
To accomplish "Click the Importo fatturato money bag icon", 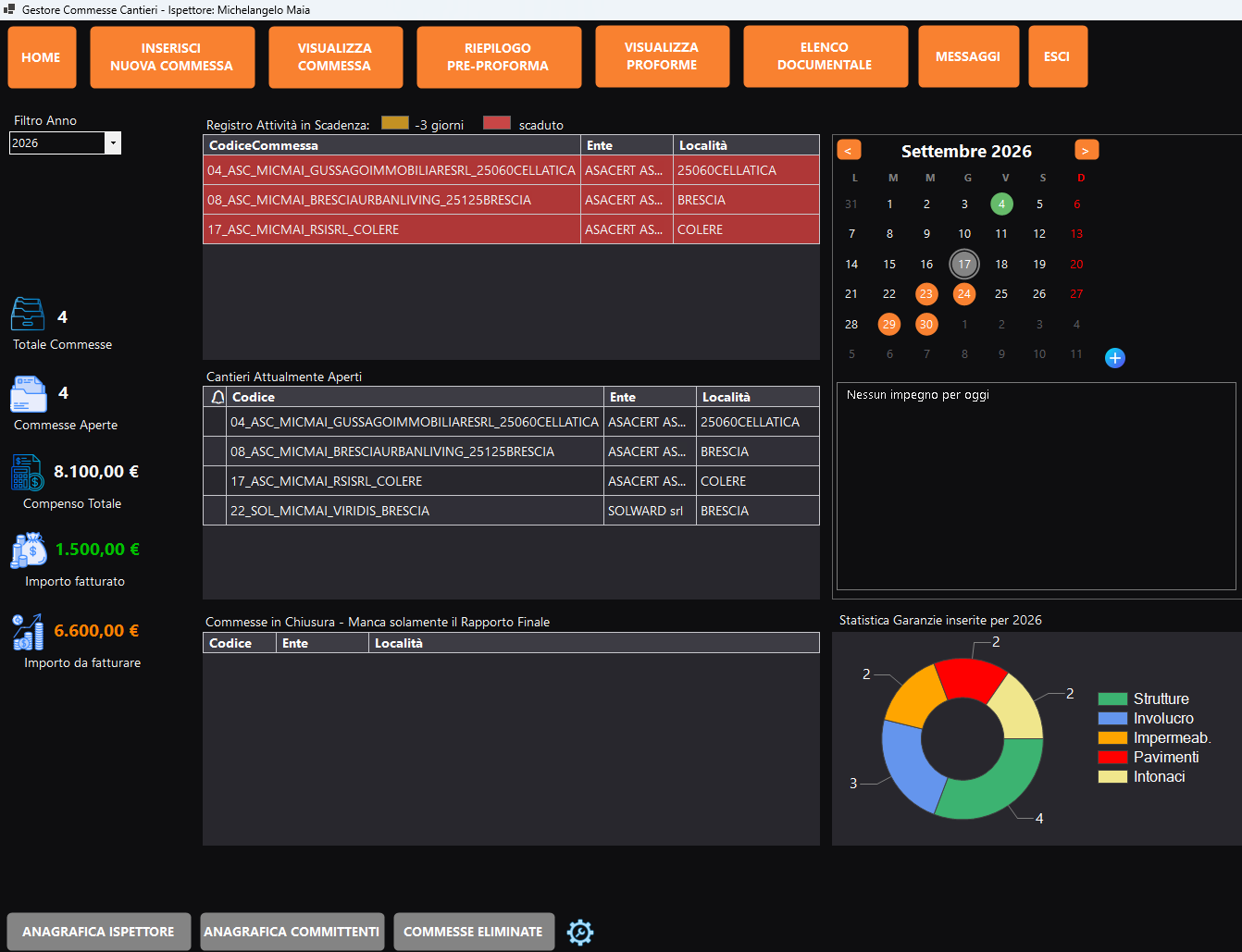I will [29, 550].
